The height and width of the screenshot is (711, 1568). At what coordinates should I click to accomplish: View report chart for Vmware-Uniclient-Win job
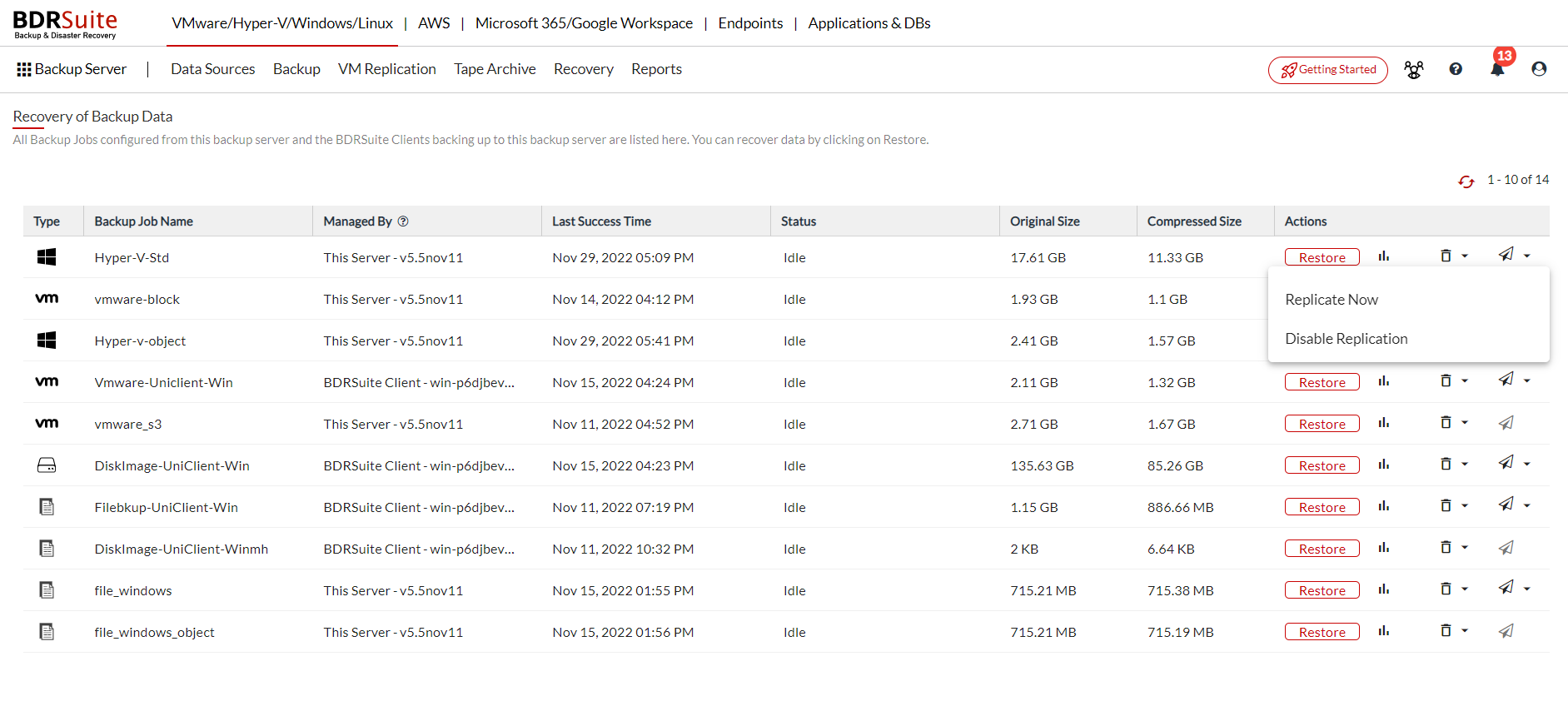1384,381
